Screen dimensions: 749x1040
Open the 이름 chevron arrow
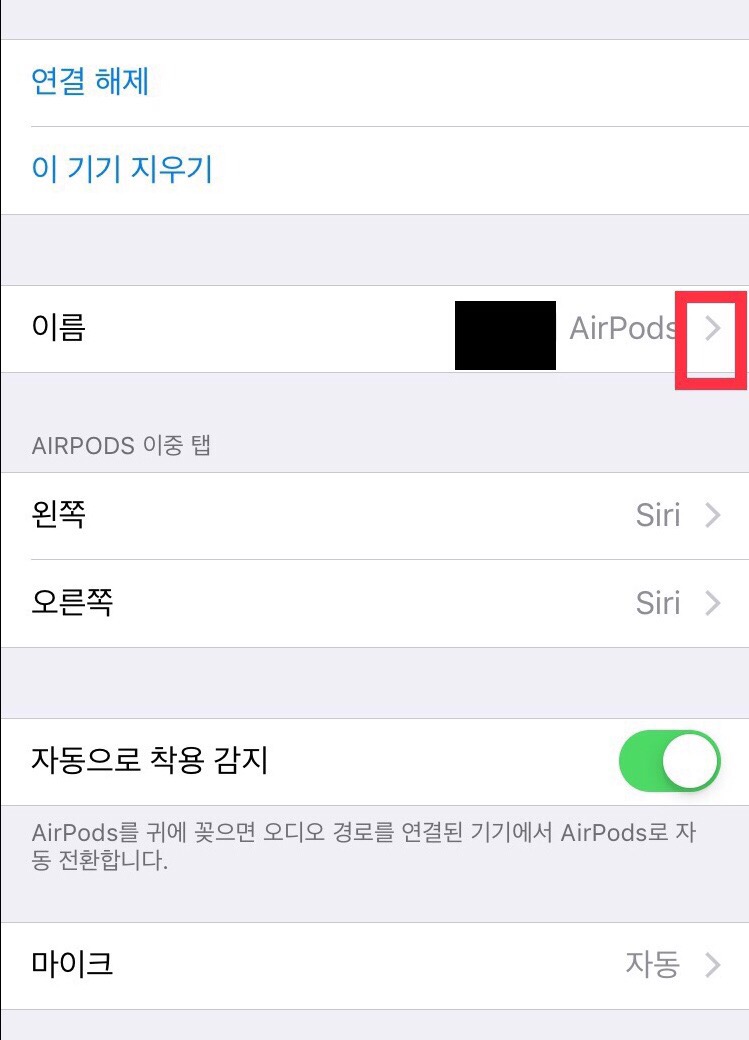click(713, 328)
